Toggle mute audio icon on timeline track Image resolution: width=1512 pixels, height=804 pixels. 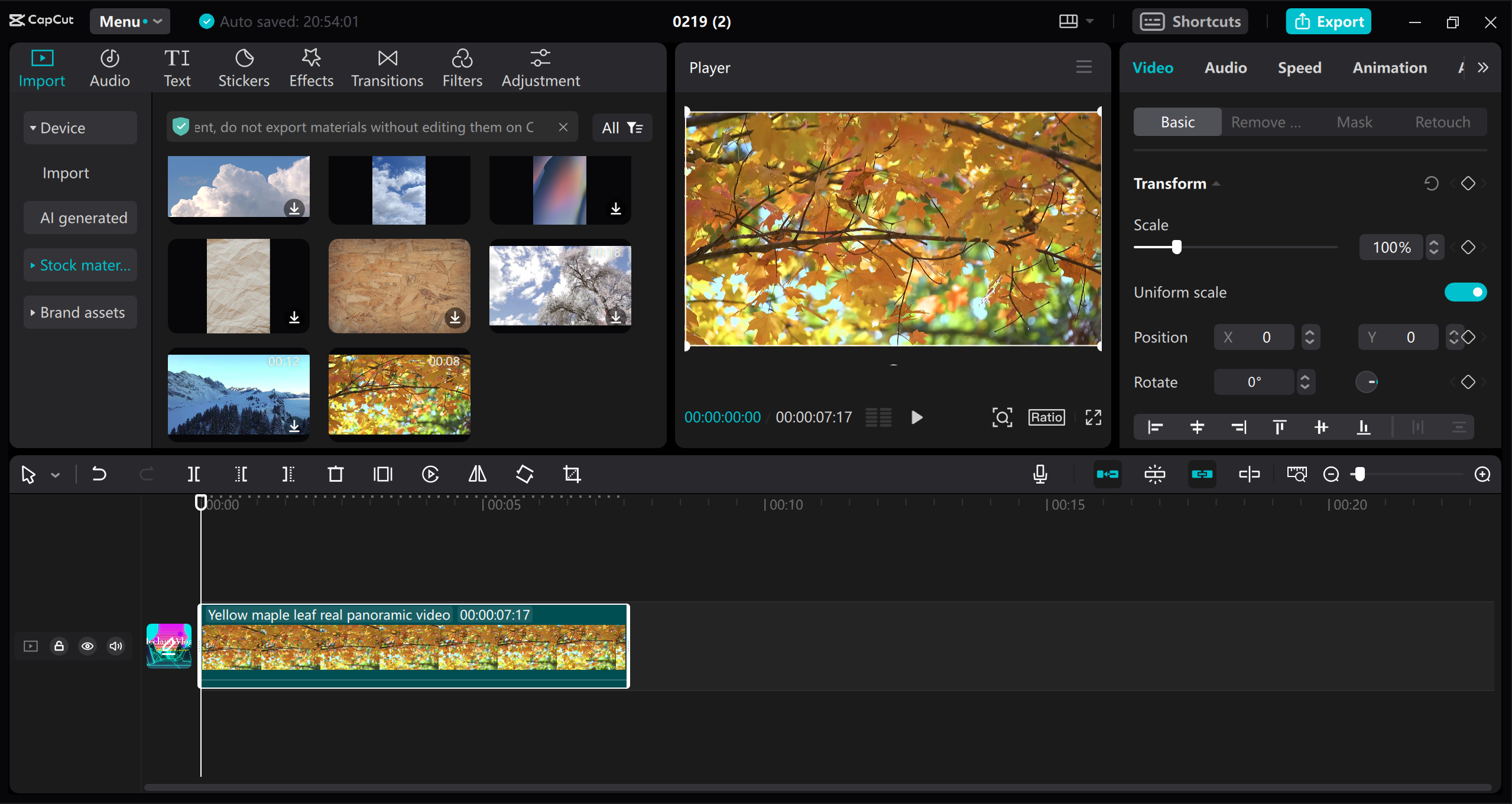116,645
